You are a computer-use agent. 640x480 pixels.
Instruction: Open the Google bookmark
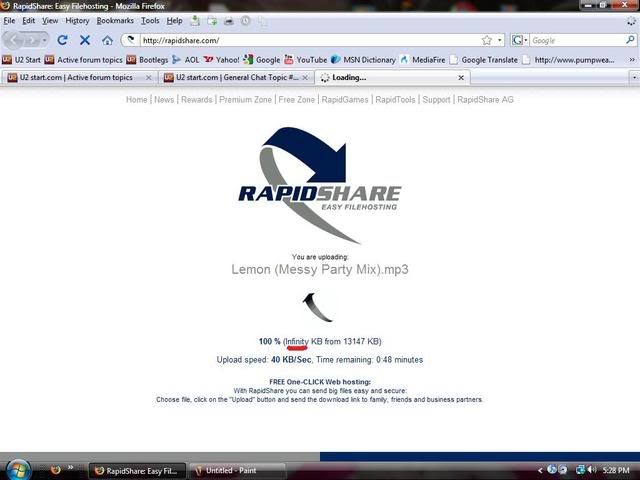point(261,60)
